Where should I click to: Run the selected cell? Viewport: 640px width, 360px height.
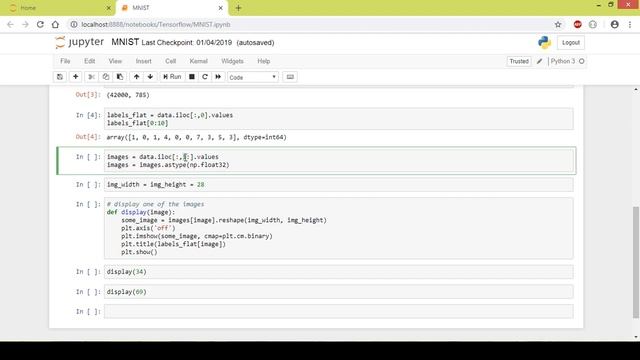click(x=172, y=77)
